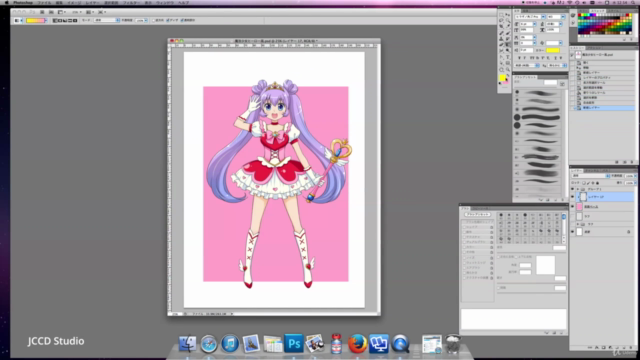Click the history snapshot thumbnail
The width and height of the screenshot is (640, 360).
coord(578,55)
